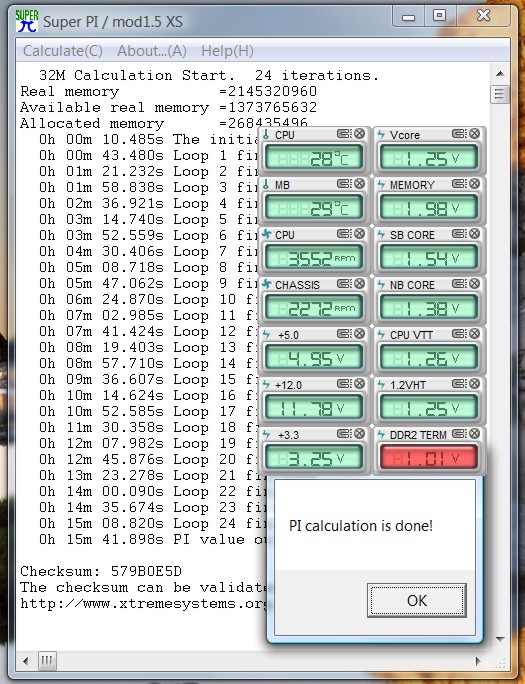
Task: Open the Help(H) menu
Action: click(x=227, y=51)
